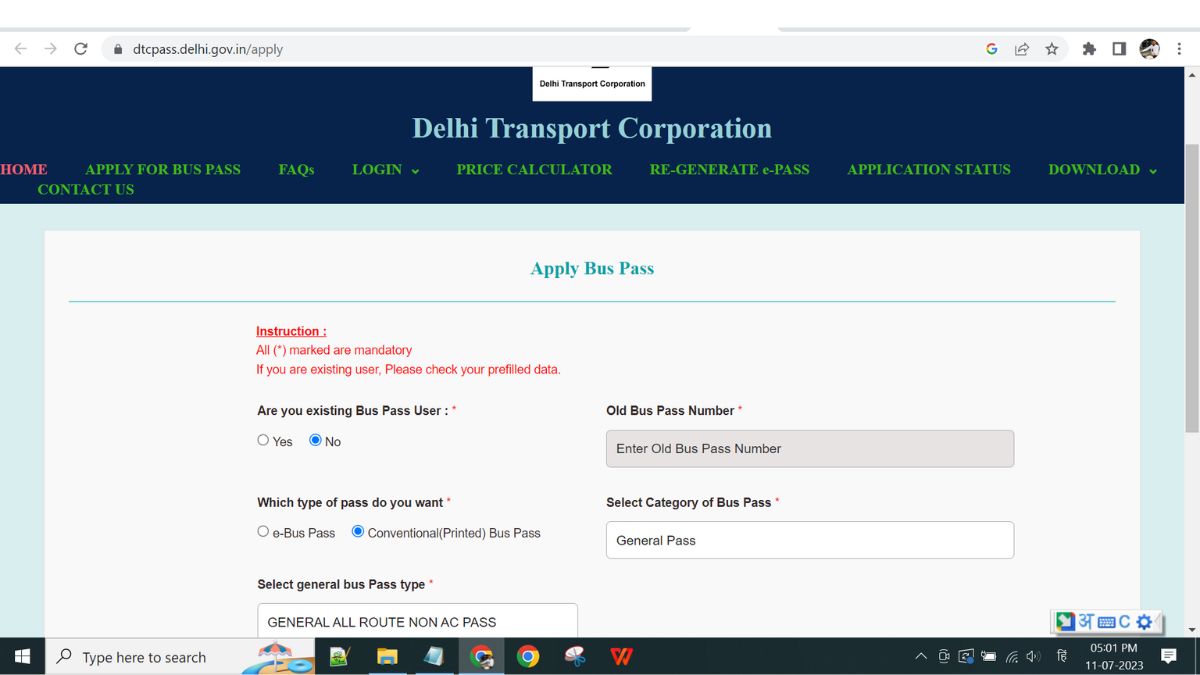Click the Google Input Tools logo icon

1065,621
